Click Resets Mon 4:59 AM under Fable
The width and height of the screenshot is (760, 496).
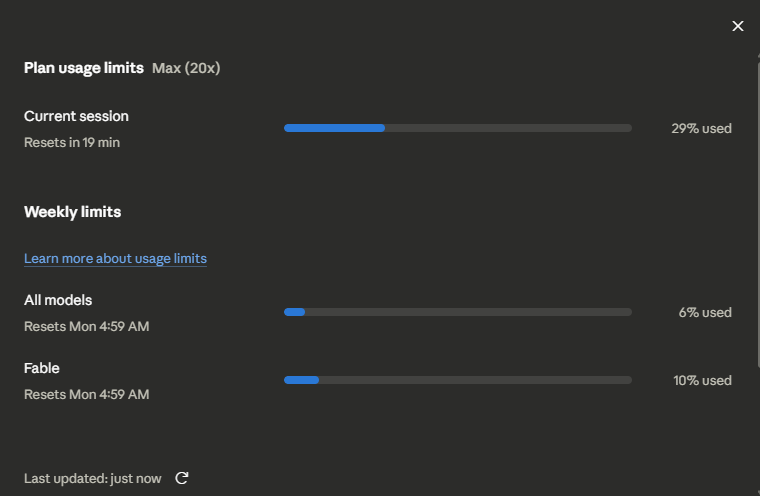(x=87, y=395)
